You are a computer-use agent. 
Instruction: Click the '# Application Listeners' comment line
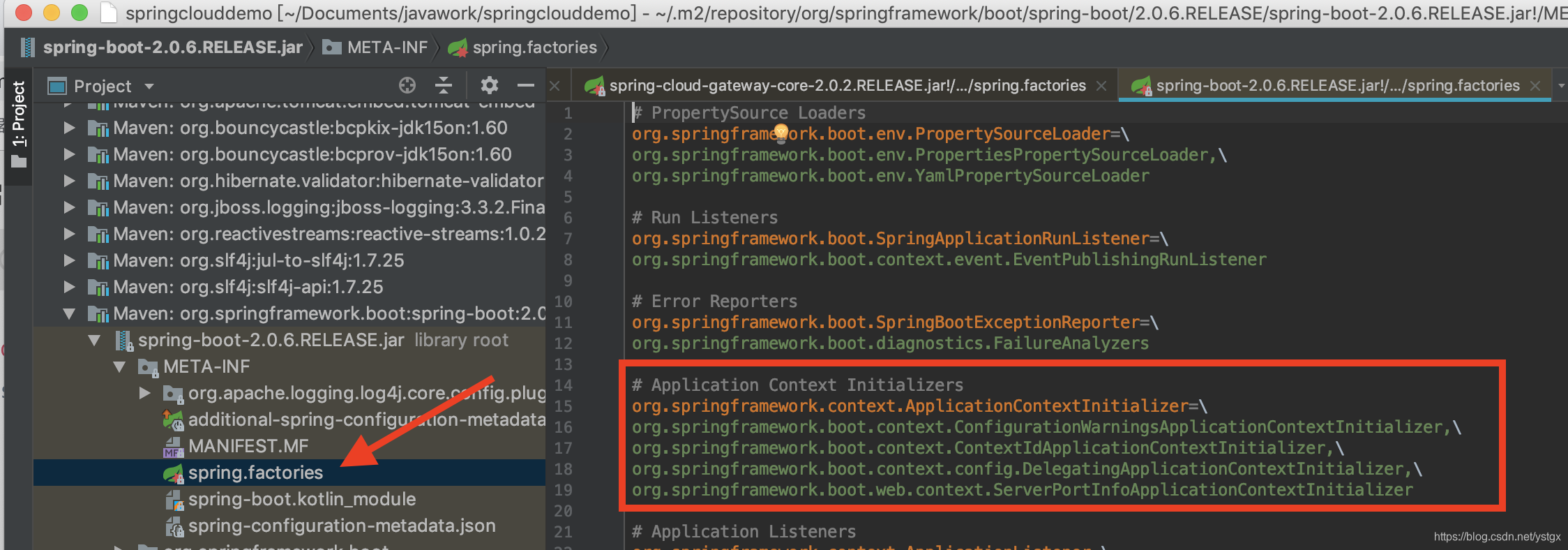744,532
